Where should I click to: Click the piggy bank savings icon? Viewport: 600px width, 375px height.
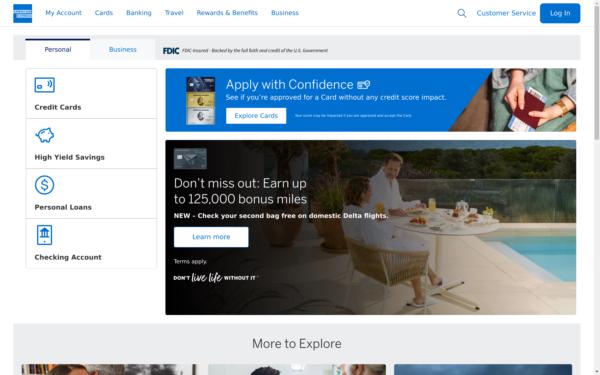click(44, 135)
